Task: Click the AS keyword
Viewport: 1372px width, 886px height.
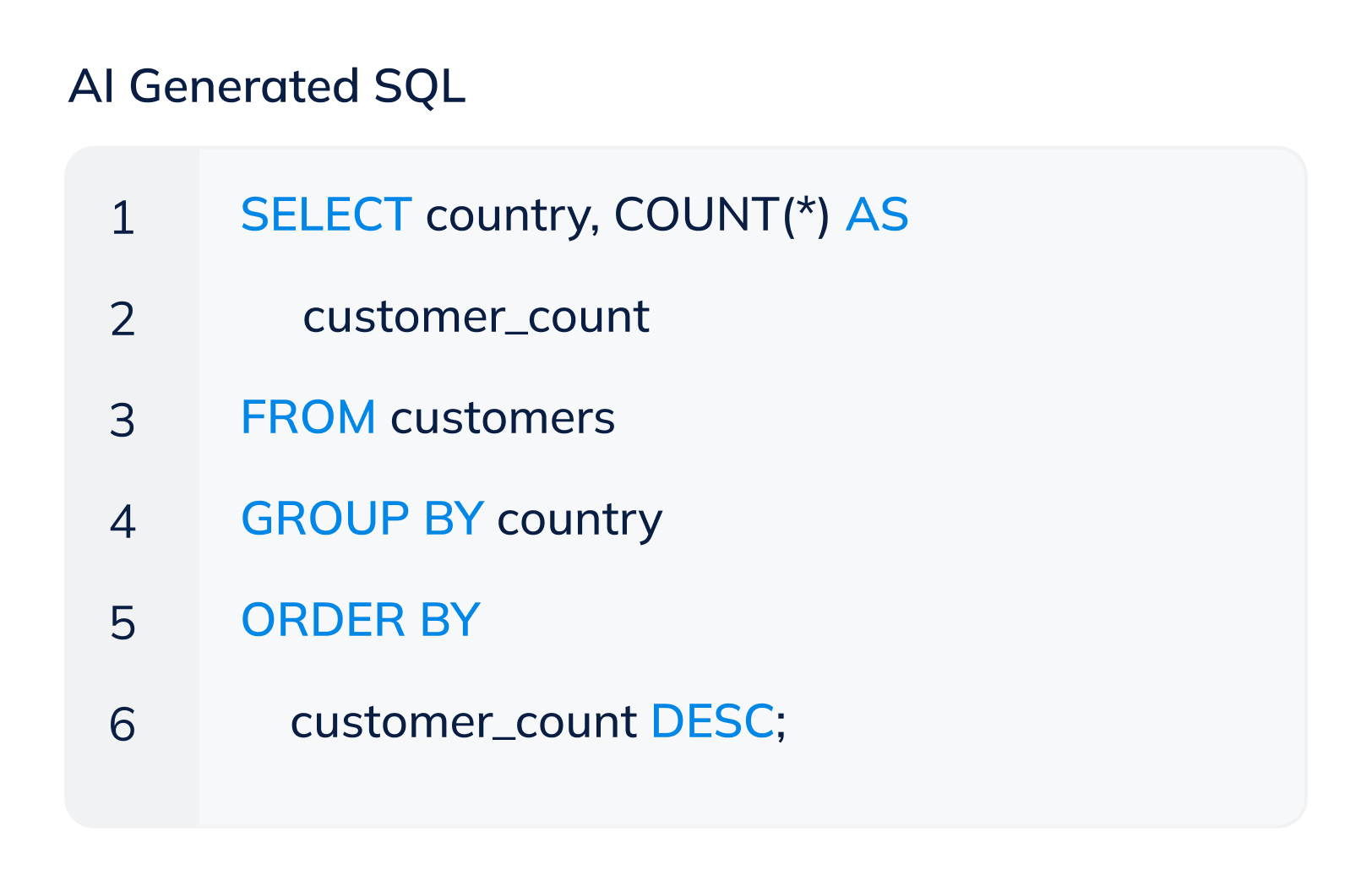Action: [877, 215]
